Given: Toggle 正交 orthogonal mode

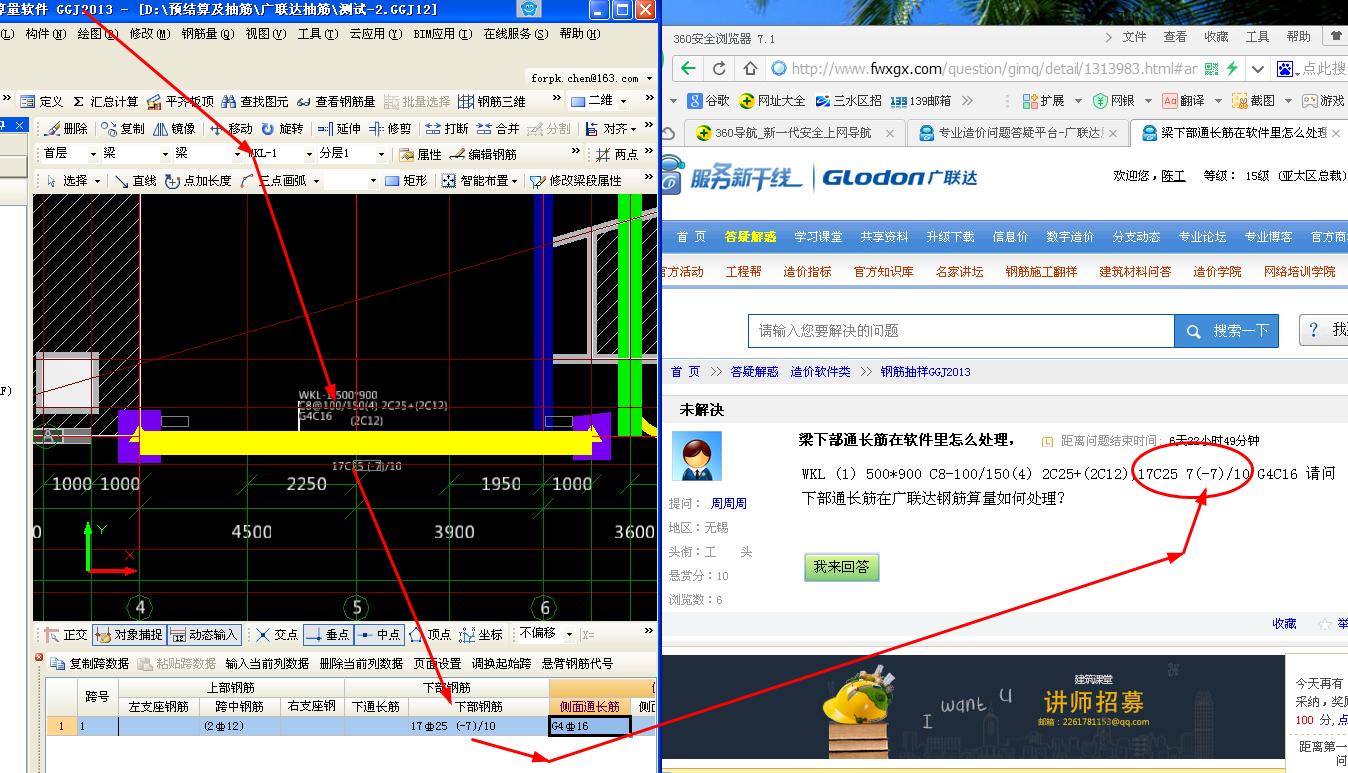Looking at the screenshot, I should pos(66,634).
